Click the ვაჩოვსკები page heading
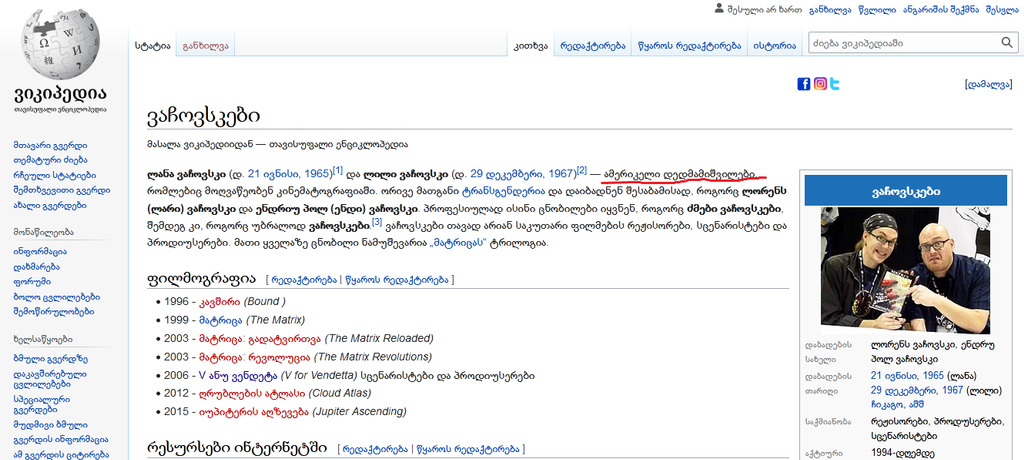The image size is (1024, 460). click(x=204, y=116)
